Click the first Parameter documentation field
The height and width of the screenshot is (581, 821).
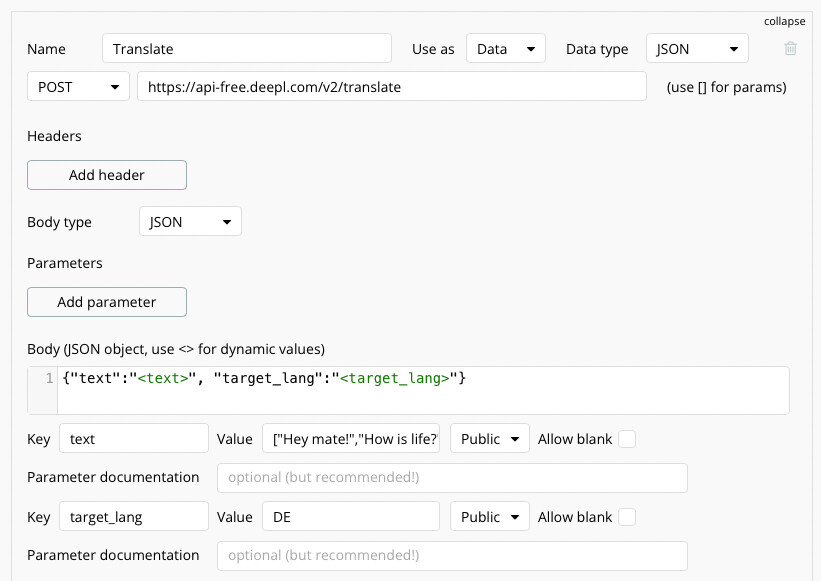point(452,477)
